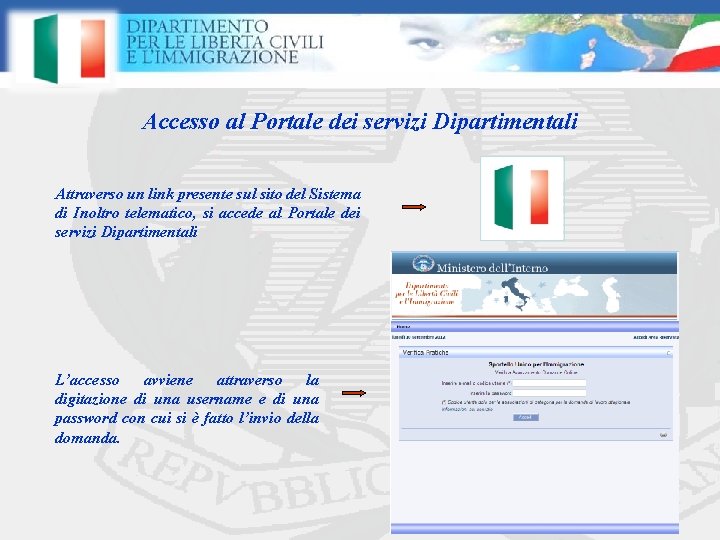720x540 pixels.
Task: Click the Italian flag portal link icon
Action: [x=522, y=198]
